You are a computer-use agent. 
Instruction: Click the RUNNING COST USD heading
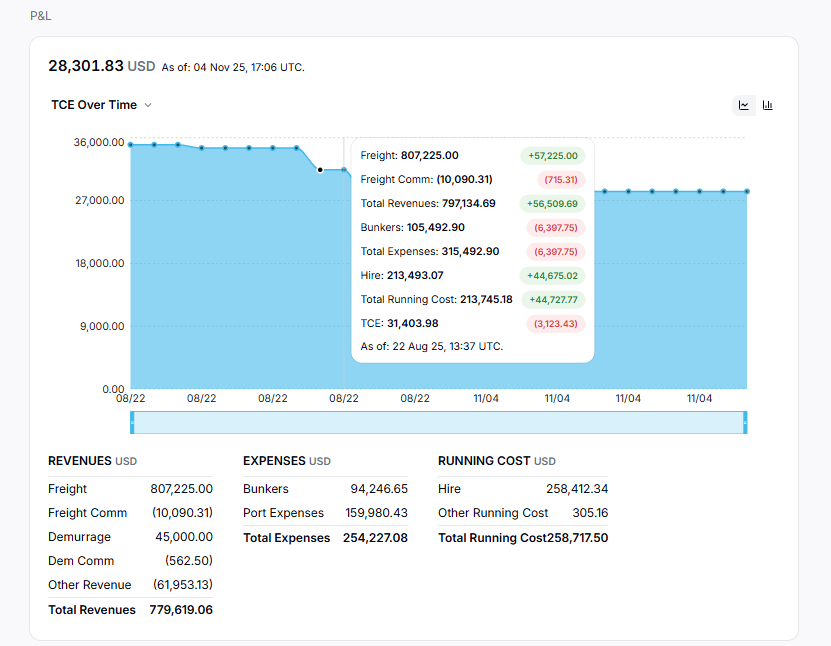click(497, 461)
